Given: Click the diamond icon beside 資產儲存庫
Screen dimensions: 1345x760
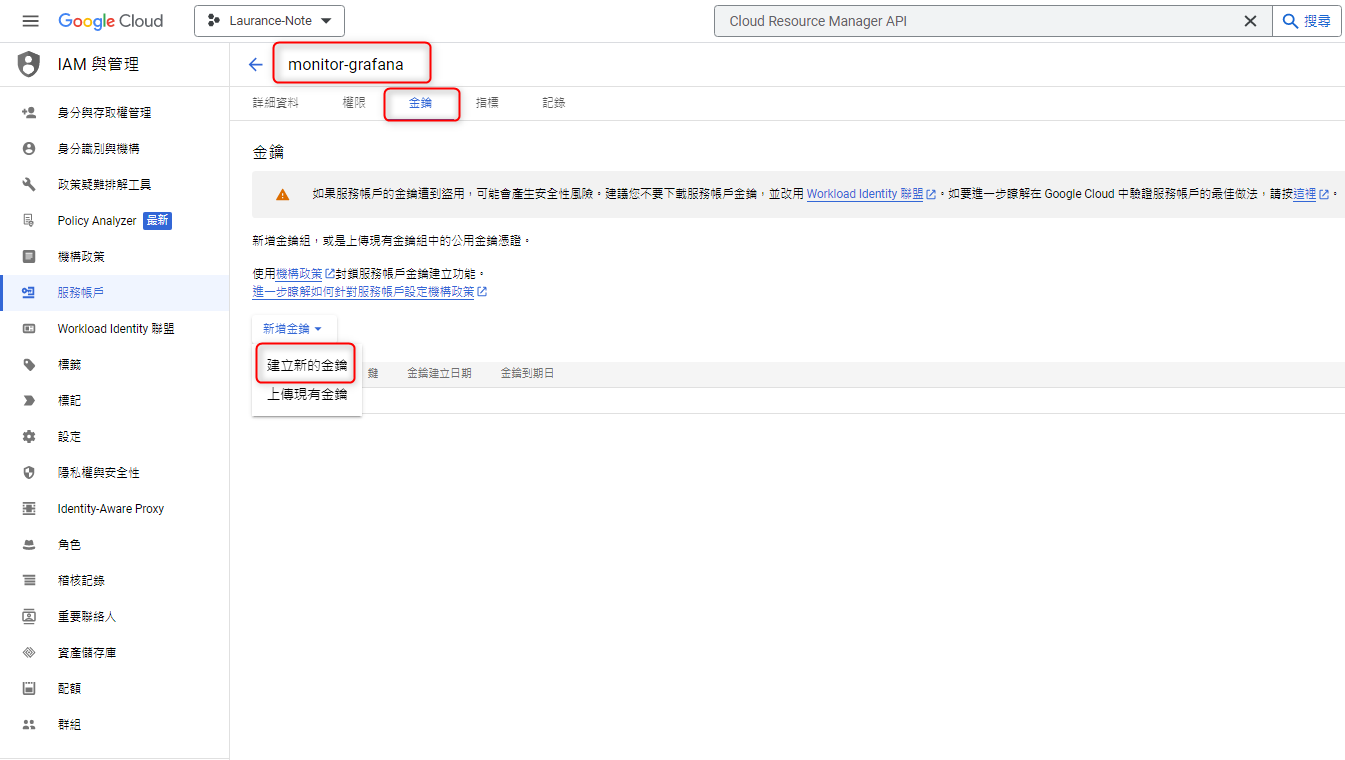Looking at the screenshot, I should pyautogui.click(x=29, y=653).
